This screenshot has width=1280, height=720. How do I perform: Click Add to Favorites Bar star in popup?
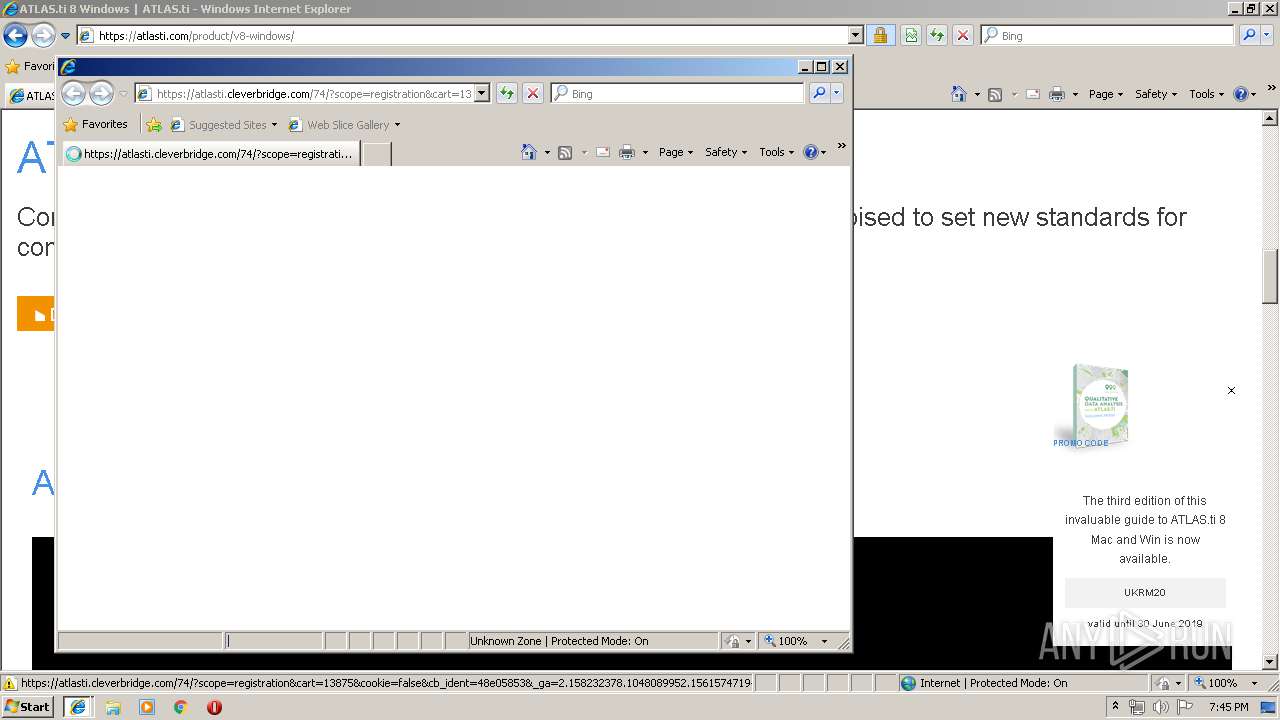[x=154, y=125]
